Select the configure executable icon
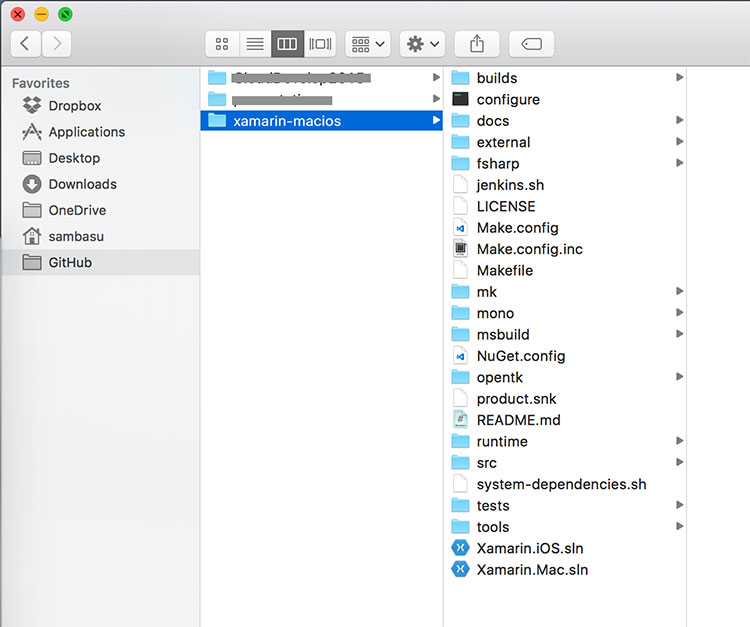This screenshot has width=750, height=627. pos(460,99)
